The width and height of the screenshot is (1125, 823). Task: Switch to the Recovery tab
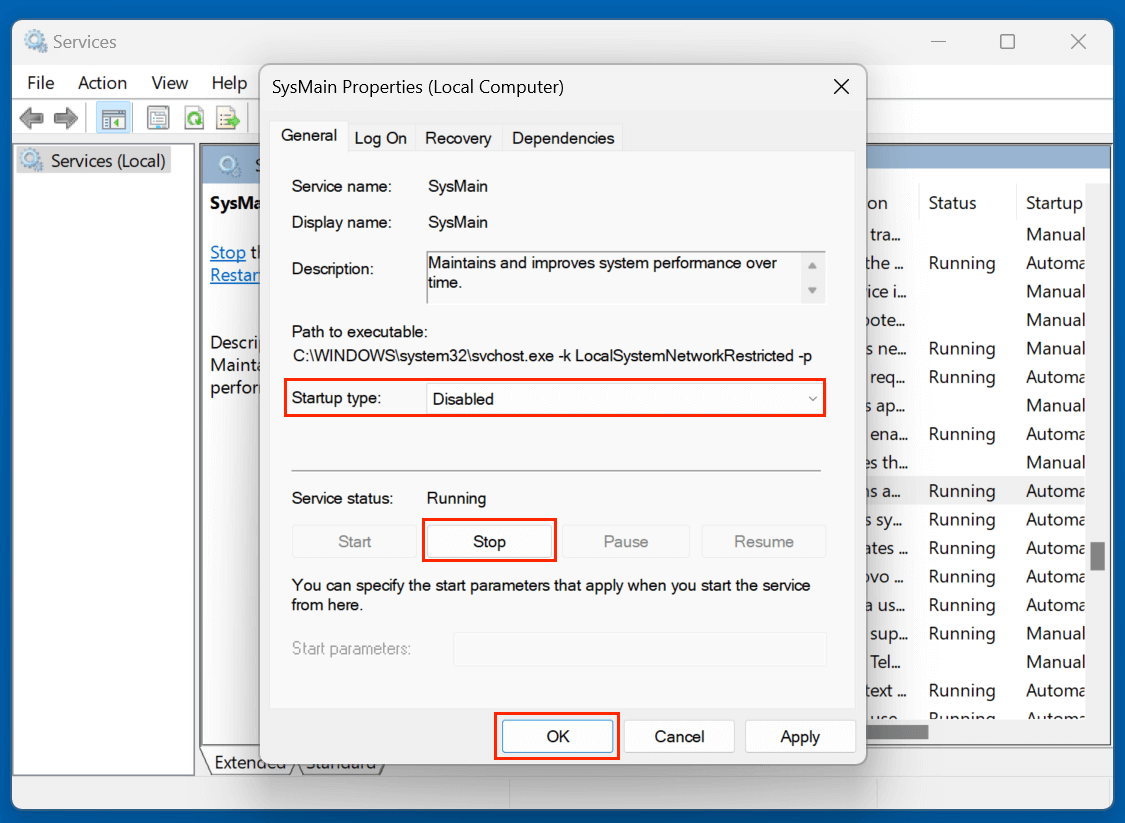[x=458, y=138]
